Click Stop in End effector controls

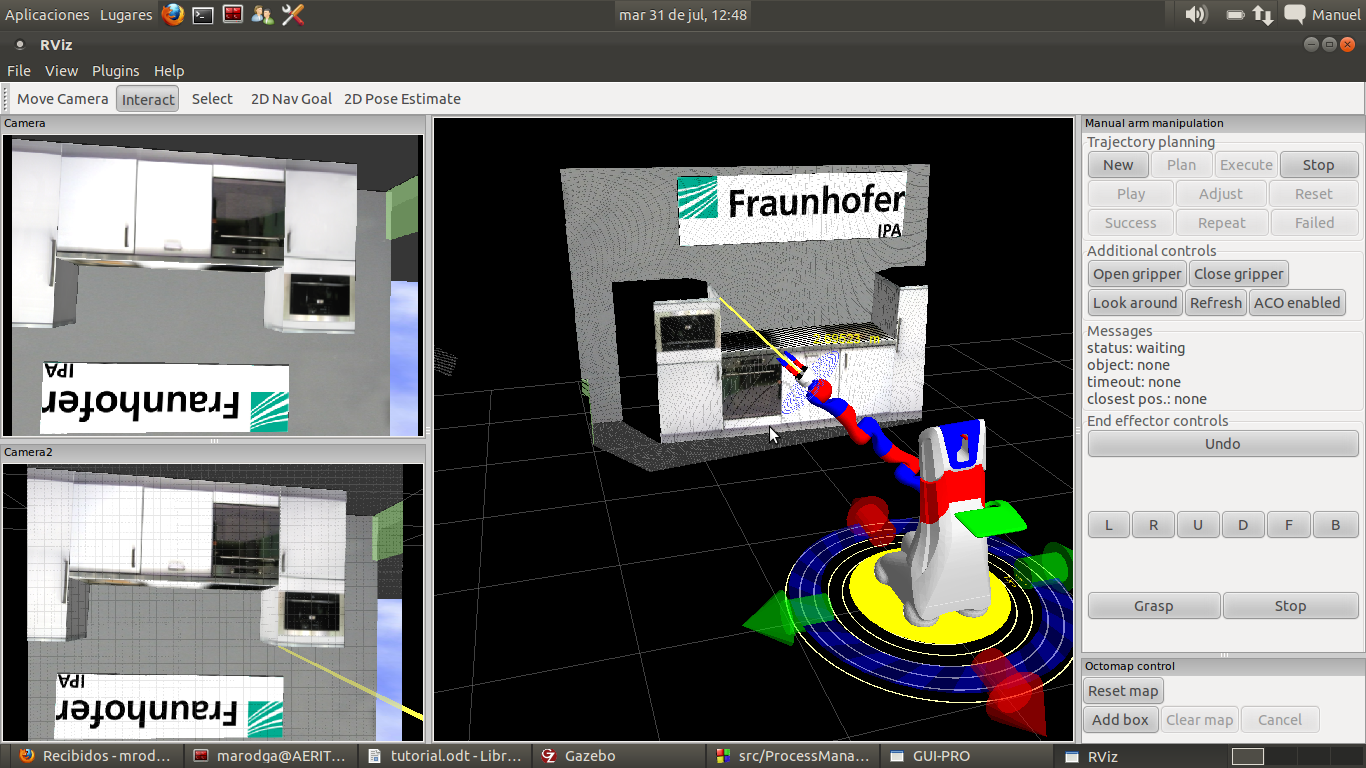tap(1290, 606)
